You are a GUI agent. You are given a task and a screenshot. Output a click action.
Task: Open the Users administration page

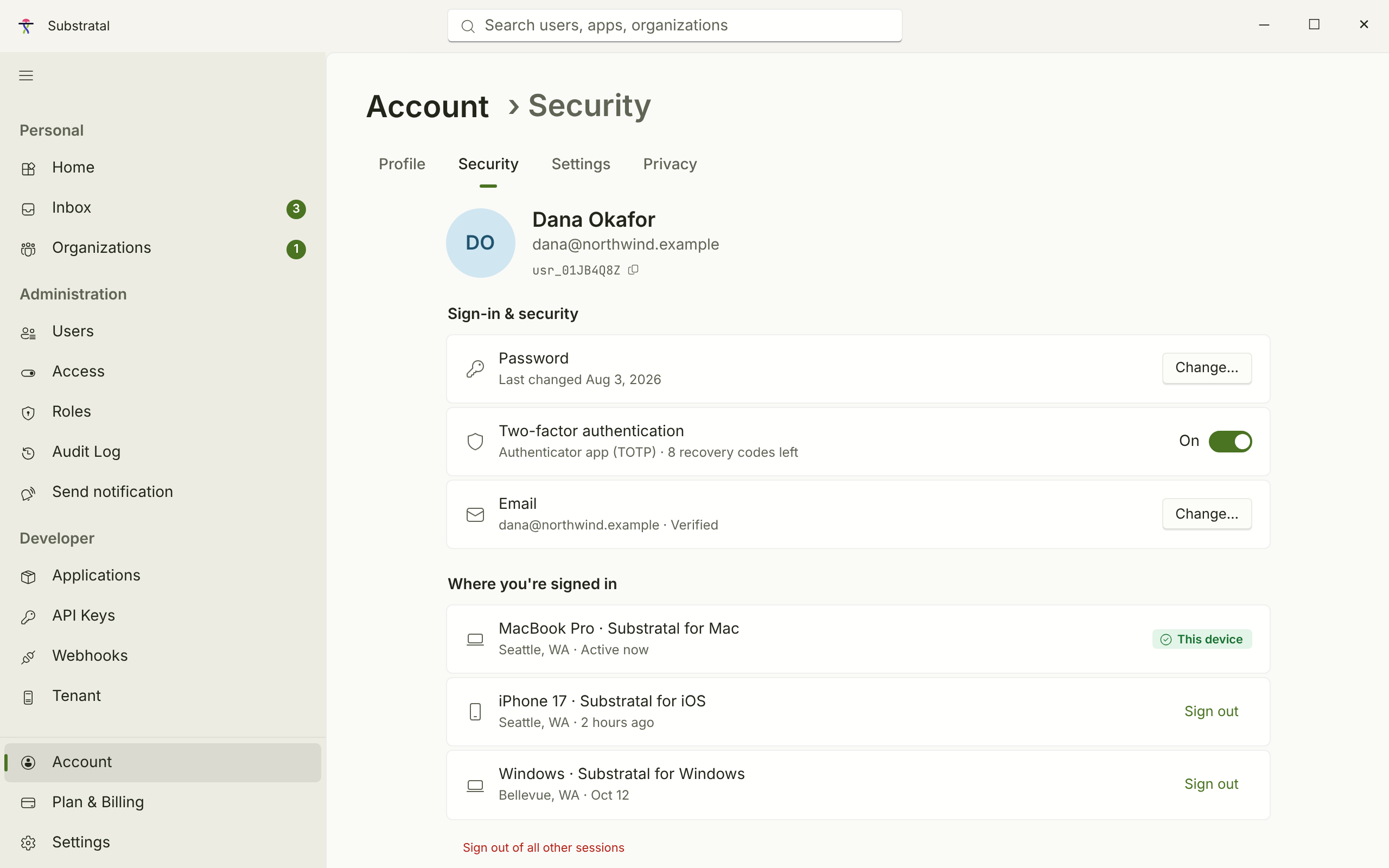(162, 332)
